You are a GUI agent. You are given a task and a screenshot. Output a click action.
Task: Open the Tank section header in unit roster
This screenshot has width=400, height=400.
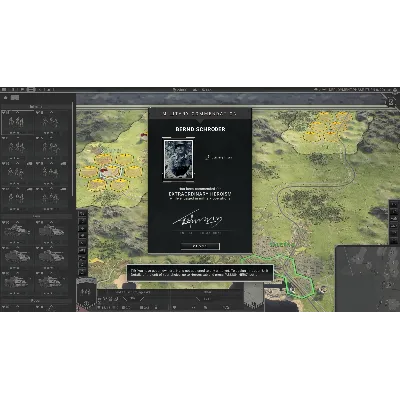36,216
